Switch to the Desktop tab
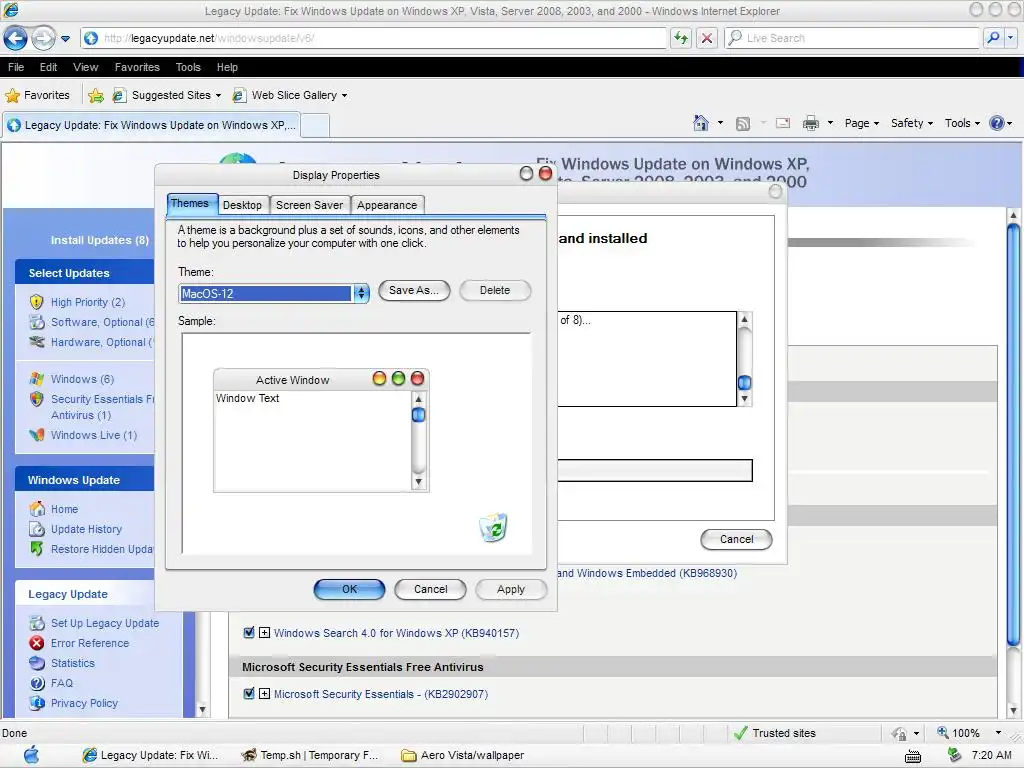This screenshot has height=768, width=1024. 242,205
